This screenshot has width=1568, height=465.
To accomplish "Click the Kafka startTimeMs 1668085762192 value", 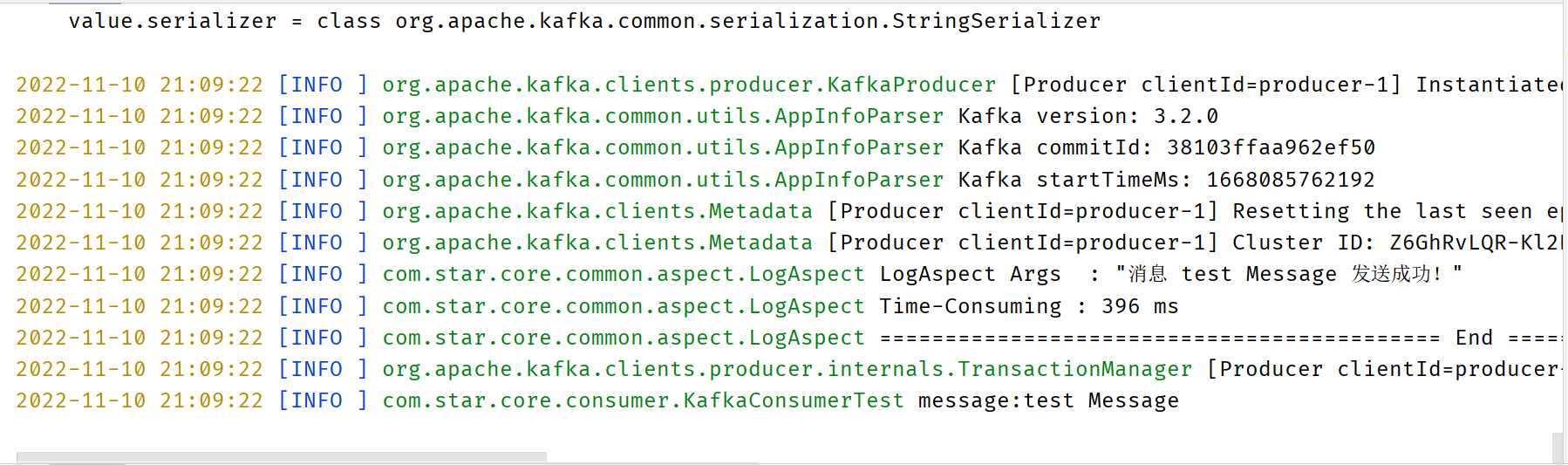I will tap(1290, 180).
